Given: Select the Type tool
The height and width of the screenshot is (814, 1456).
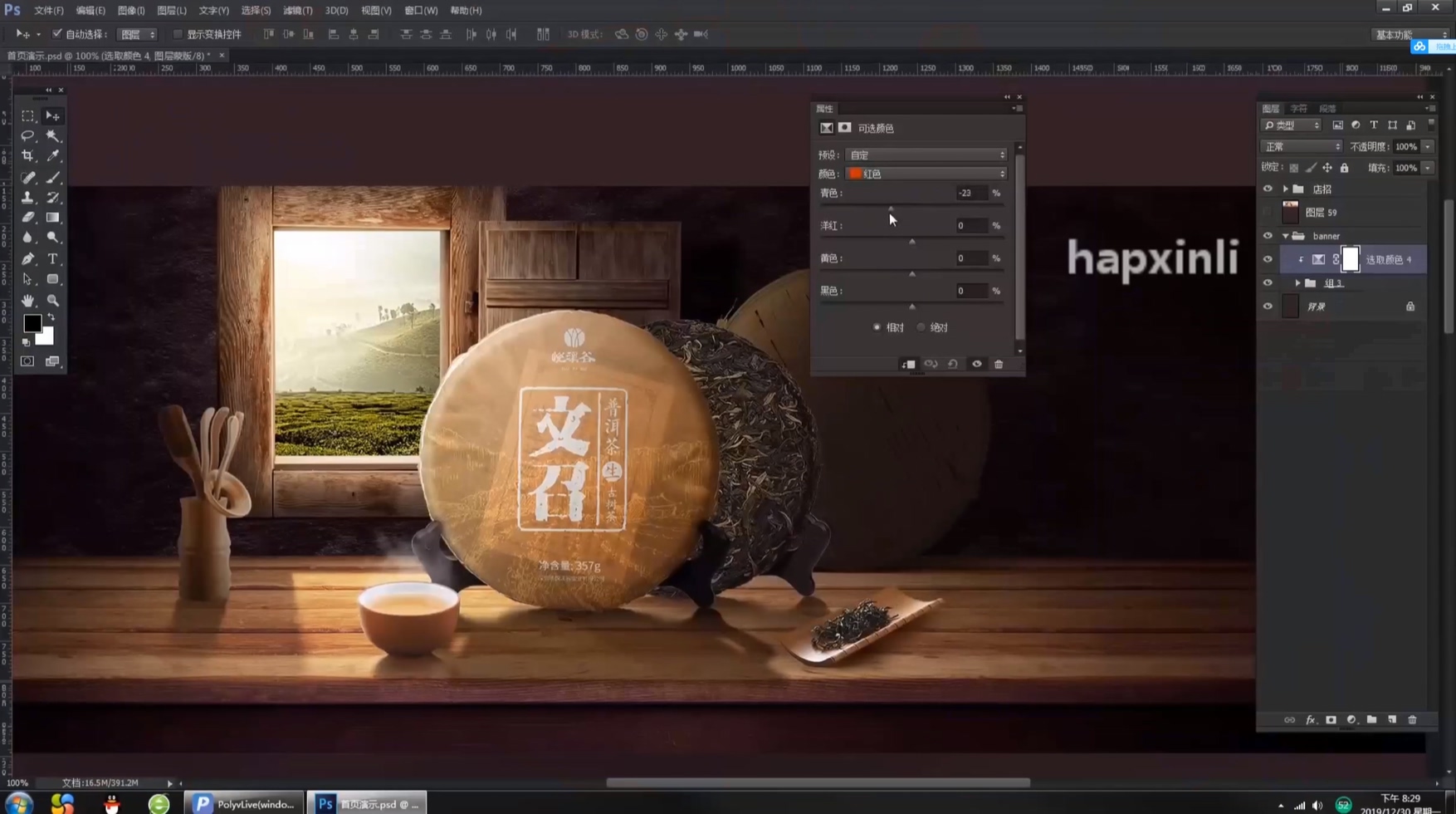Looking at the screenshot, I should (52, 259).
